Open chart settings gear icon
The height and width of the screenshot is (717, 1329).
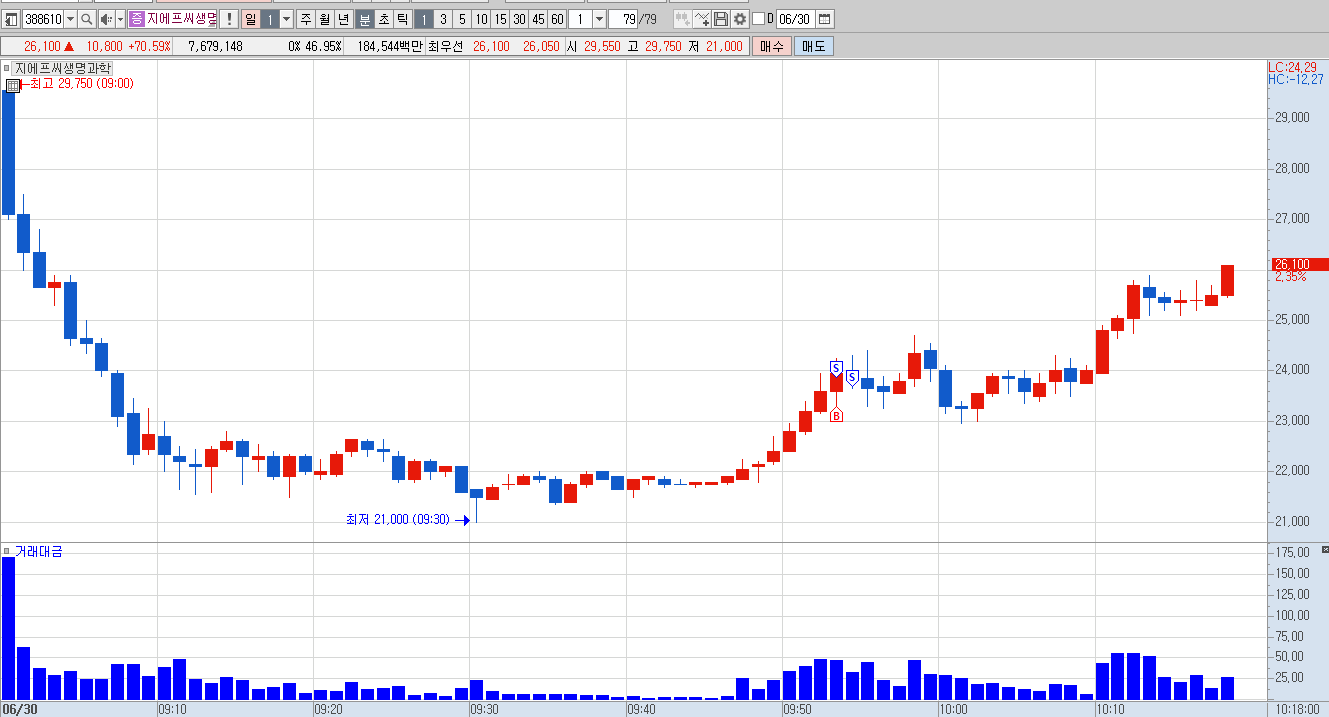(740, 19)
